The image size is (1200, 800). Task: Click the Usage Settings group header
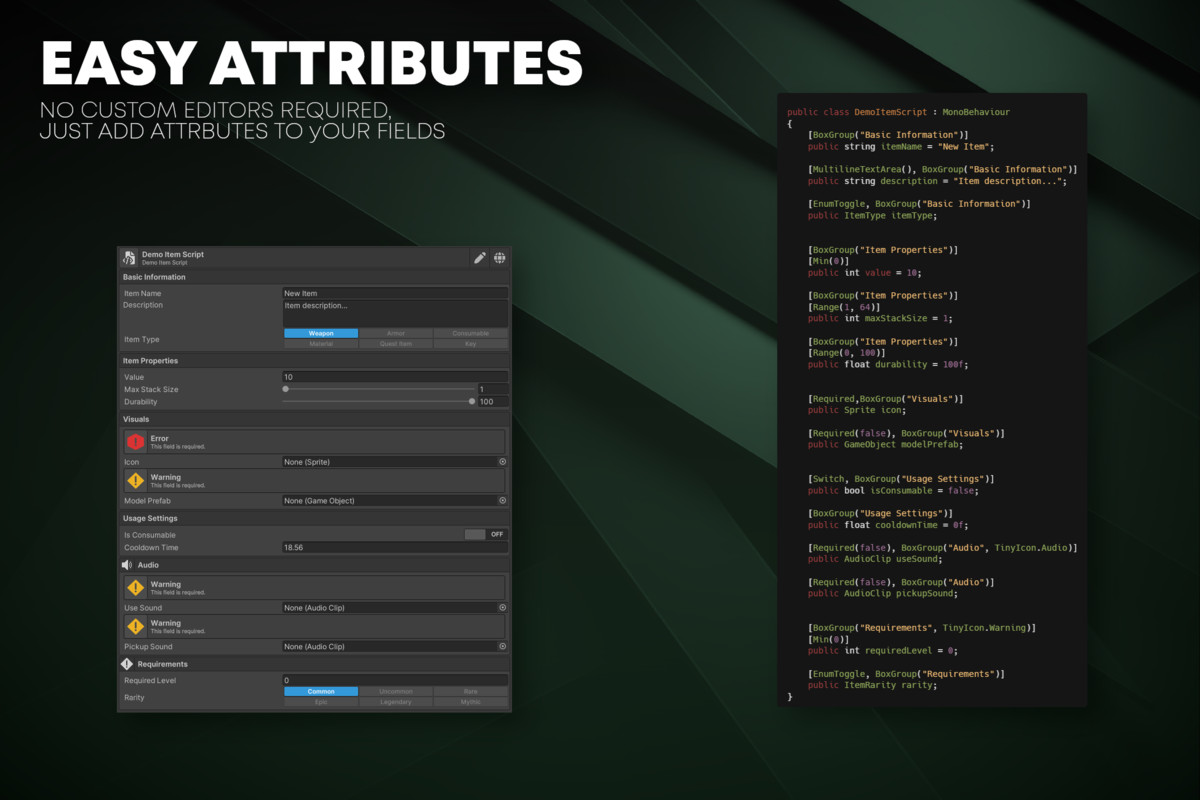point(150,518)
